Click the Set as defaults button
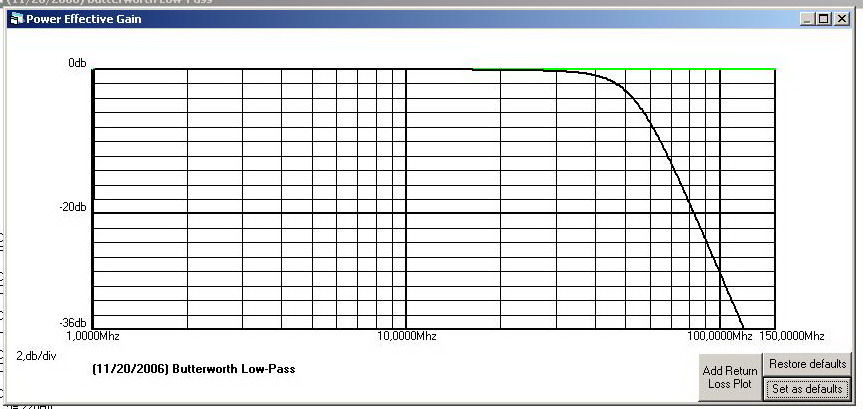The image size is (863, 409). 807,389
